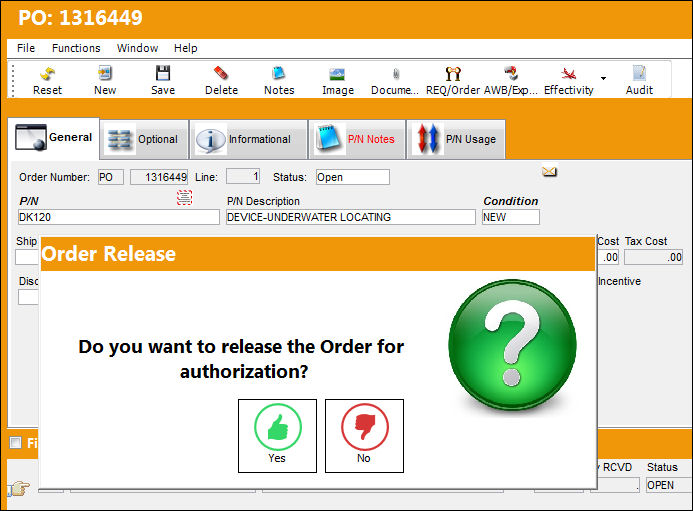The image size is (693, 511).
Task: Open Notes from the toolbar
Action: click(x=279, y=80)
